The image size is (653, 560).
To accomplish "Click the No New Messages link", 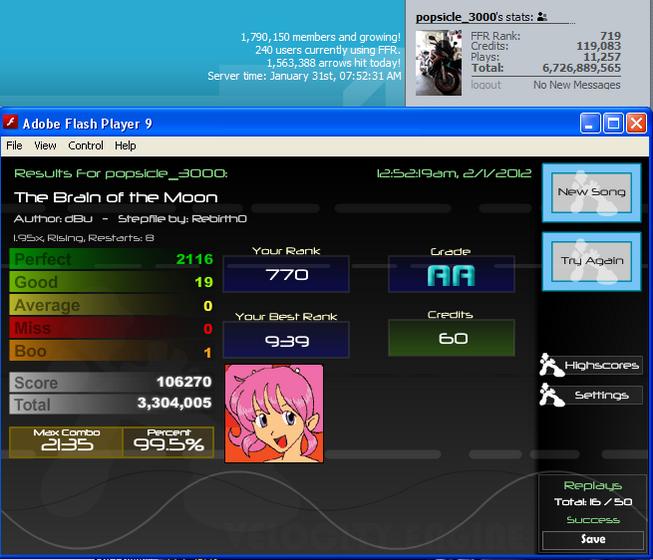I will 577,85.
